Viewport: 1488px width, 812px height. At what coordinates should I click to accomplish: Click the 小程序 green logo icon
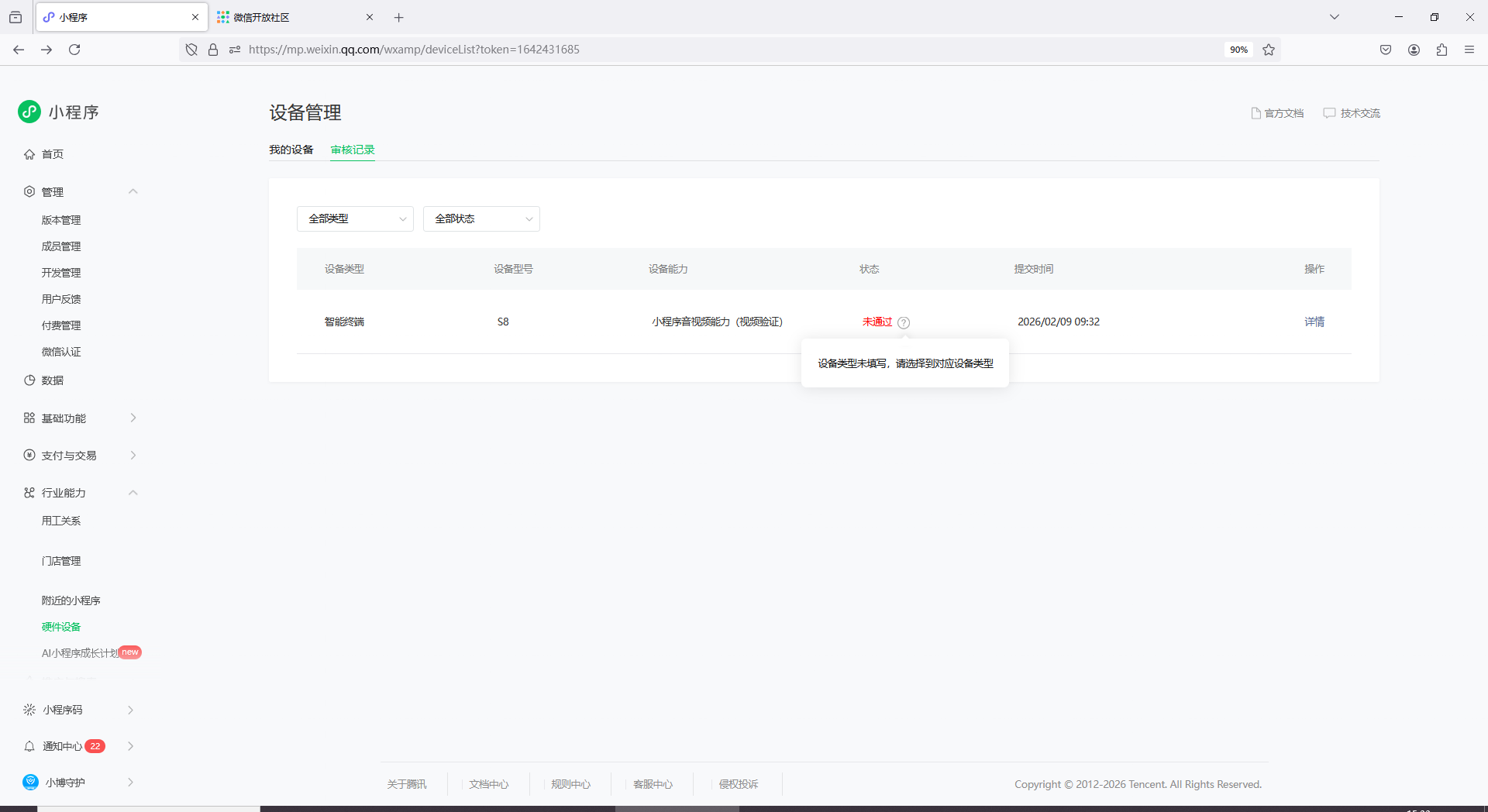coord(29,112)
